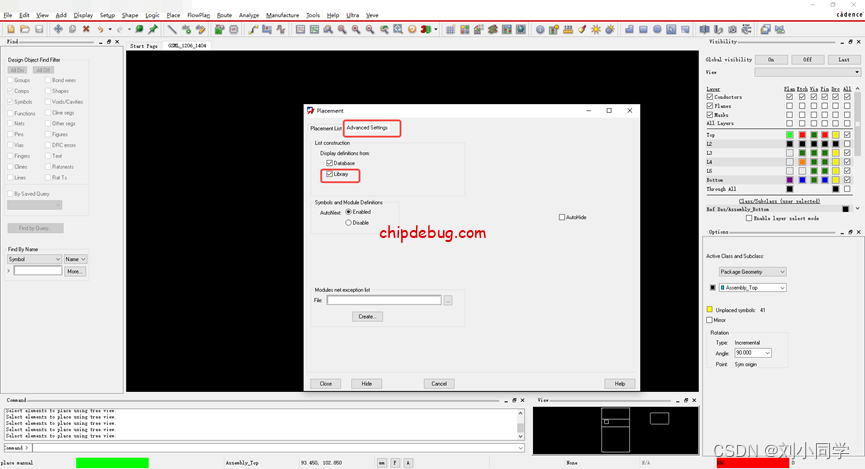The image size is (865, 469).
Task: Uncheck the Library checkbox
Action: tap(330, 174)
